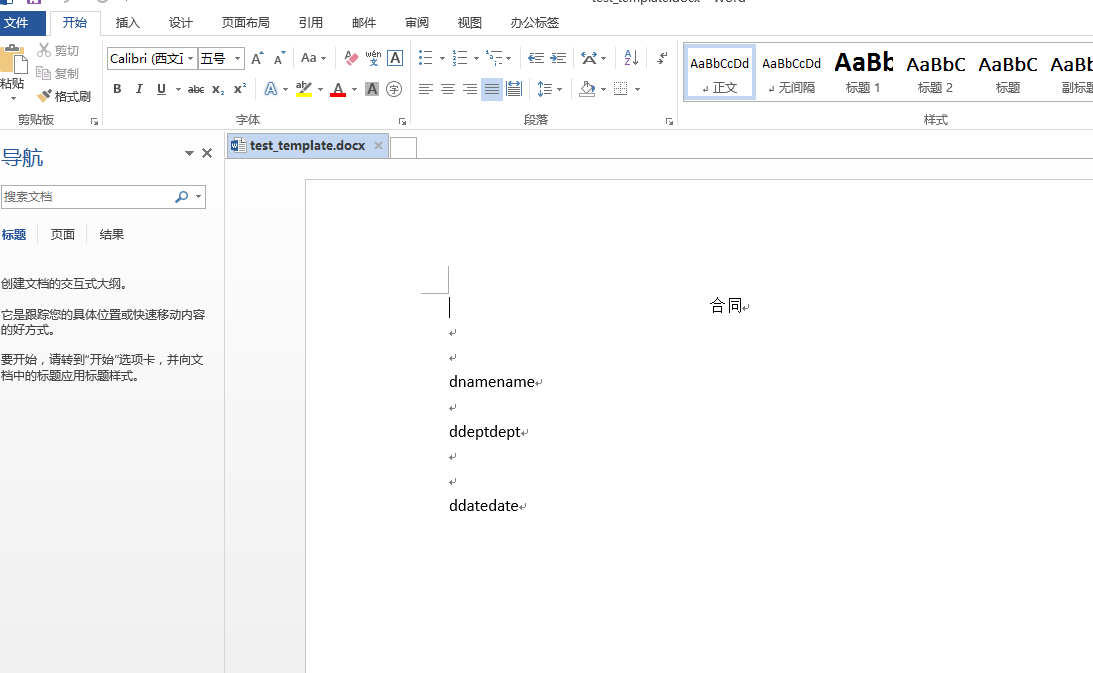1093x673 pixels.
Task: Click the bullet list icon
Action: [x=426, y=58]
